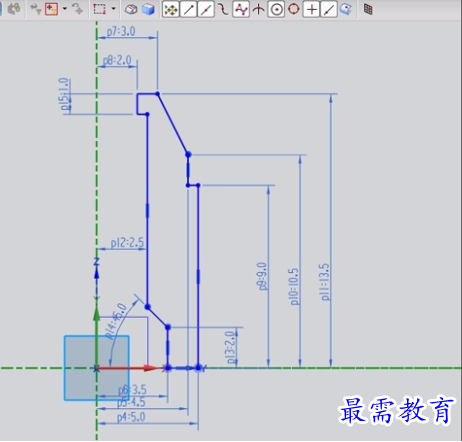Image resolution: width=462 pixels, height=442 pixels.
Task: Select the p6:3.5 dimension
Action: pyautogui.click(x=132, y=390)
